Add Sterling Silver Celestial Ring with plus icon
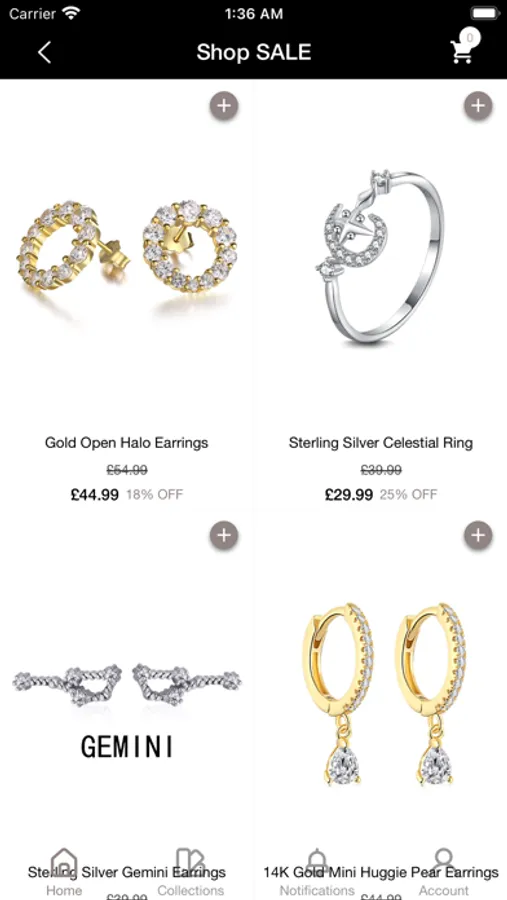Viewport: 507px width, 900px height. [x=478, y=106]
